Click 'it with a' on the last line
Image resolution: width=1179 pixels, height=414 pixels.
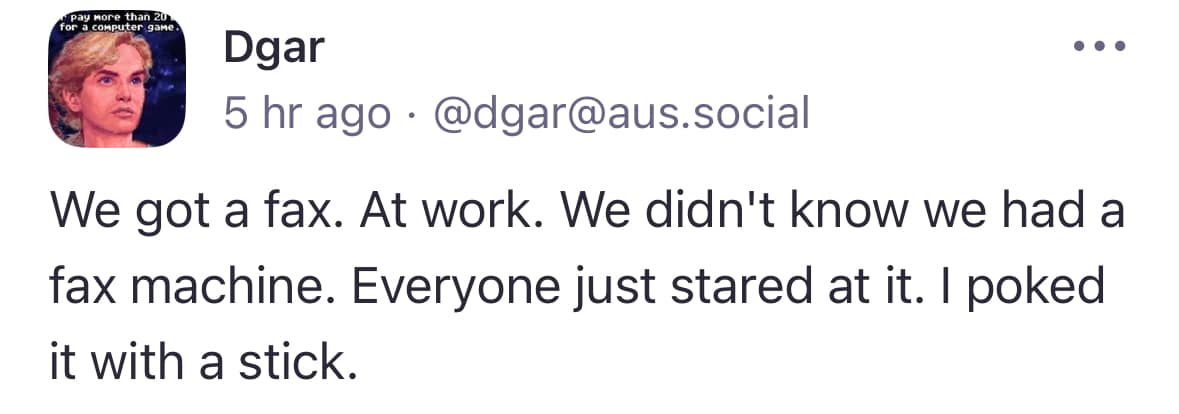139,362
